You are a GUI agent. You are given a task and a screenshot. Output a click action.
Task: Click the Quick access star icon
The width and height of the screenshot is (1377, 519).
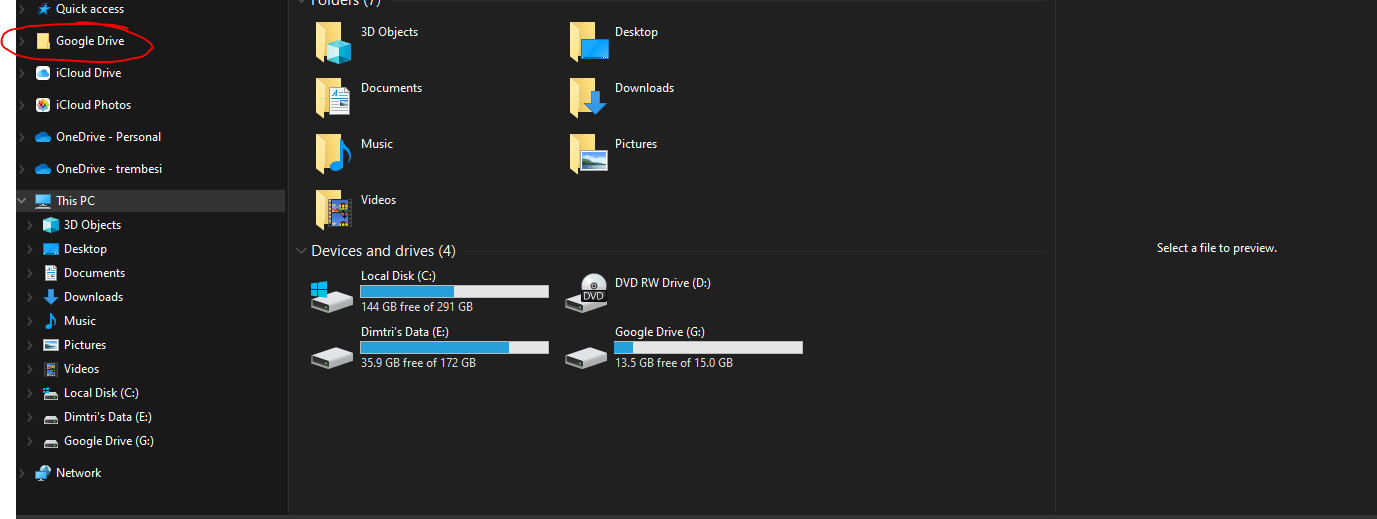click(x=43, y=9)
